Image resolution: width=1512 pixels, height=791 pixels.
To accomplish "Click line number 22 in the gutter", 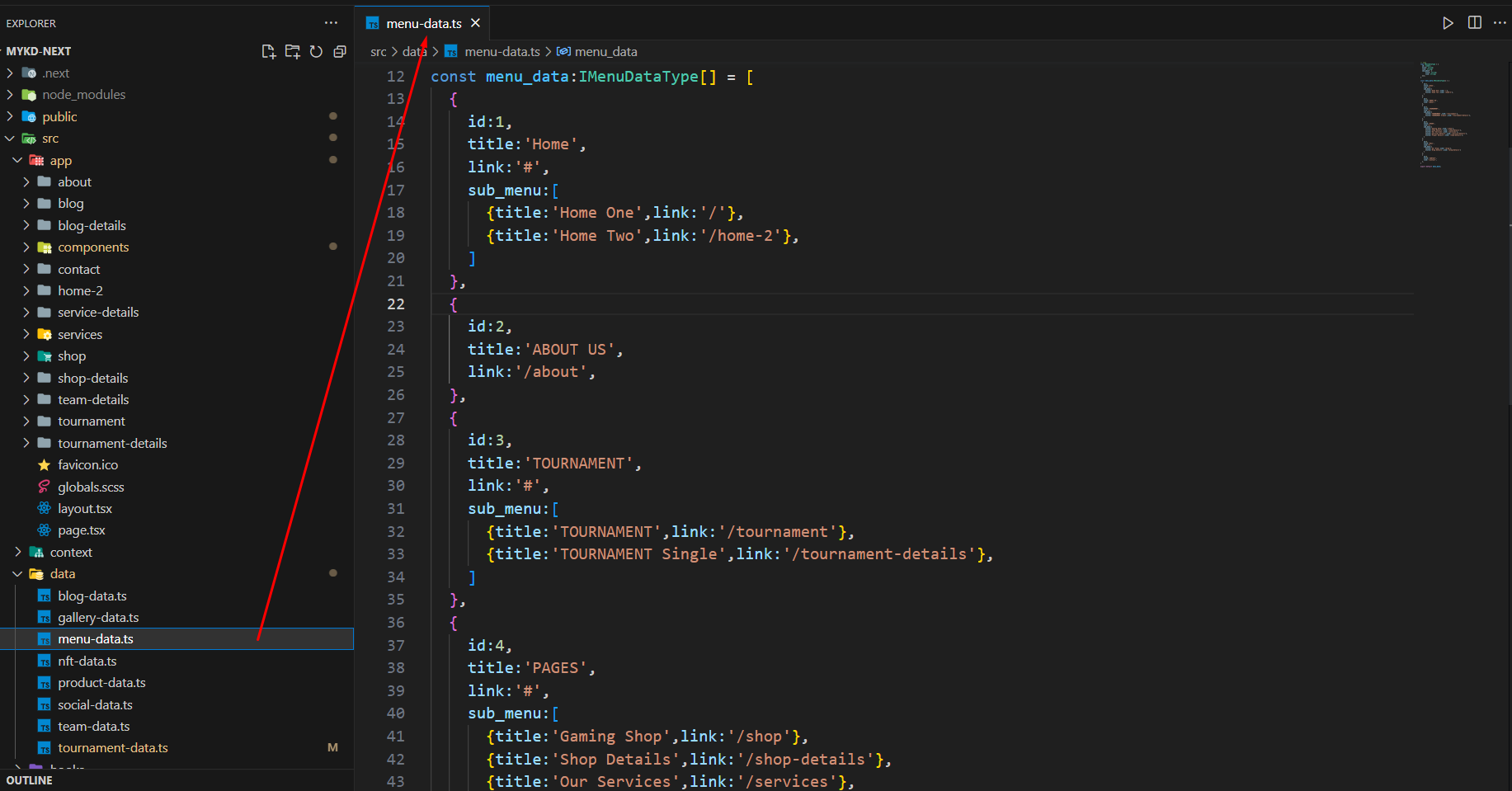I will pyautogui.click(x=396, y=304).
